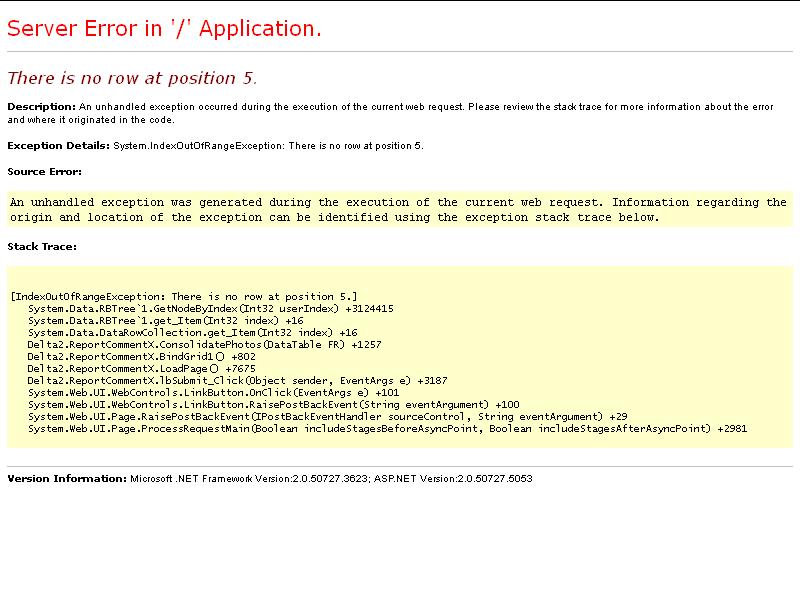The width and height of the screenshot is (800, 600).
Task: Click 'System.IndexOutOfRangeException' in the exception details
Action: point(198,145)
